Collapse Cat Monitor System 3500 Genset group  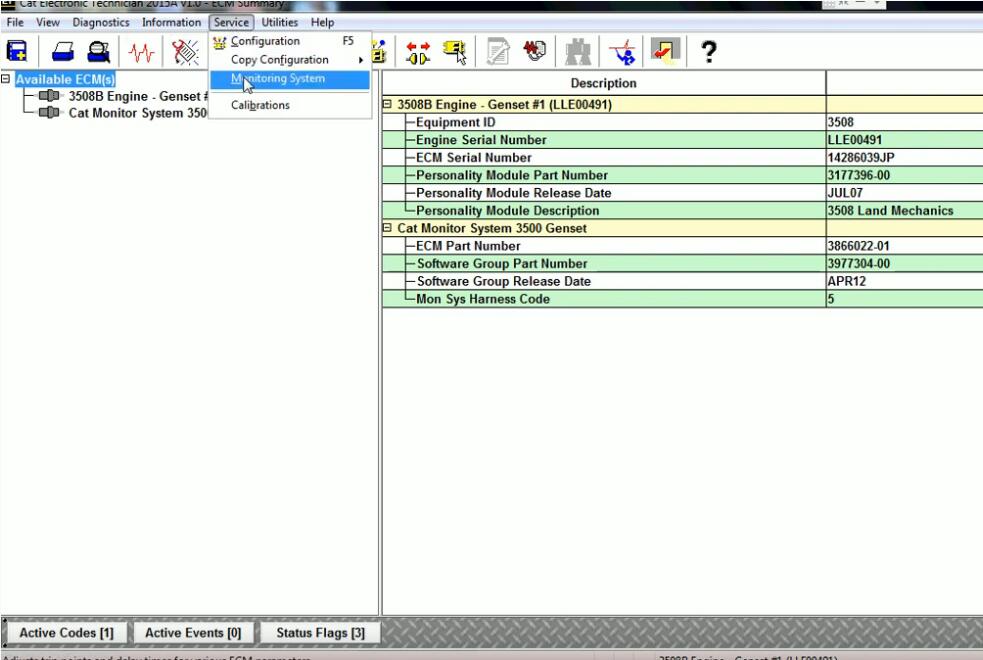point(387,228)
